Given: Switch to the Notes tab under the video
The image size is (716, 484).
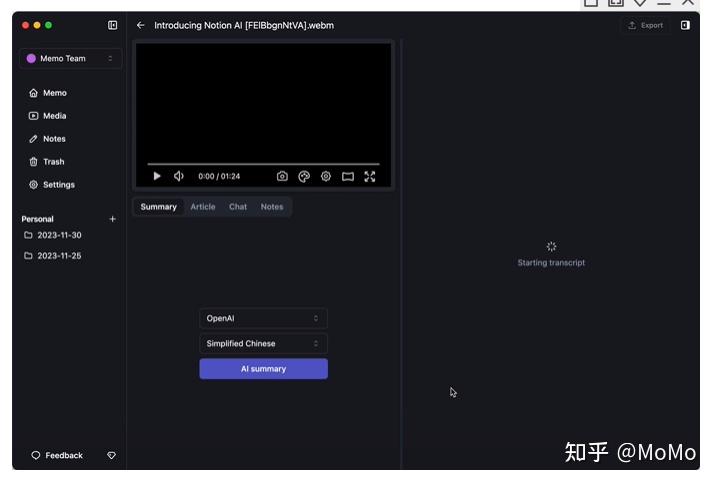Looking at the screenshot, I should [272, 207].
